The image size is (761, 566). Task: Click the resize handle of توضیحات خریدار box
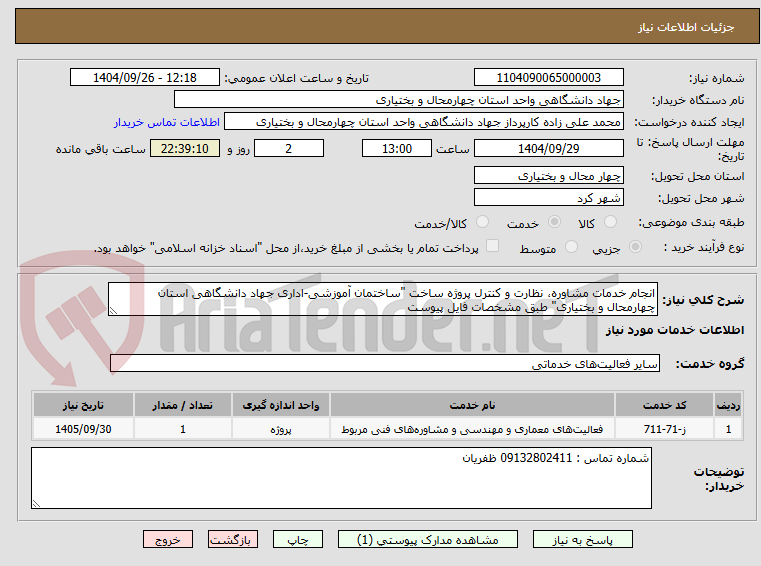coord(36,503)
